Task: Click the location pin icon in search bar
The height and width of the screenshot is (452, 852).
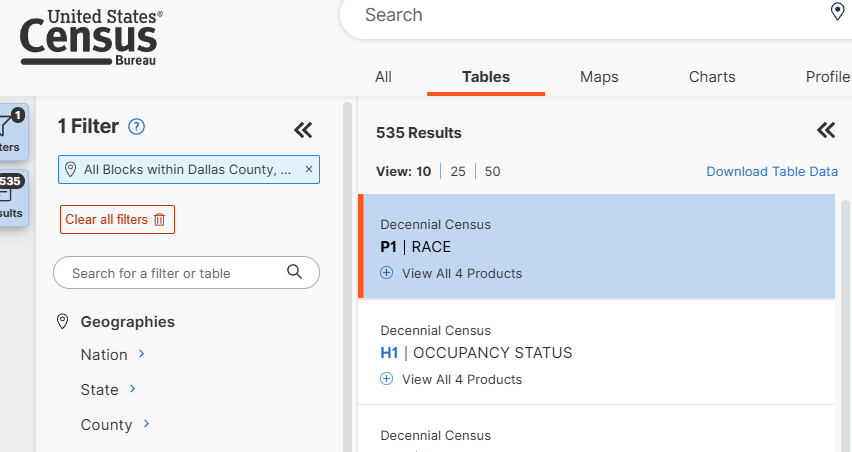Action: coord(837,11)
